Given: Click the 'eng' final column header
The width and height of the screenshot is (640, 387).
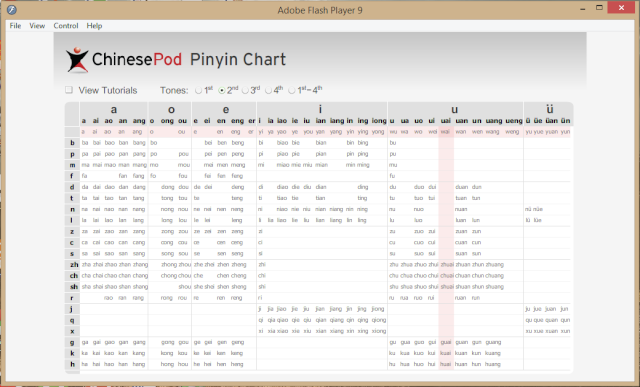Looking at the screenshot, I should point(237,121).
